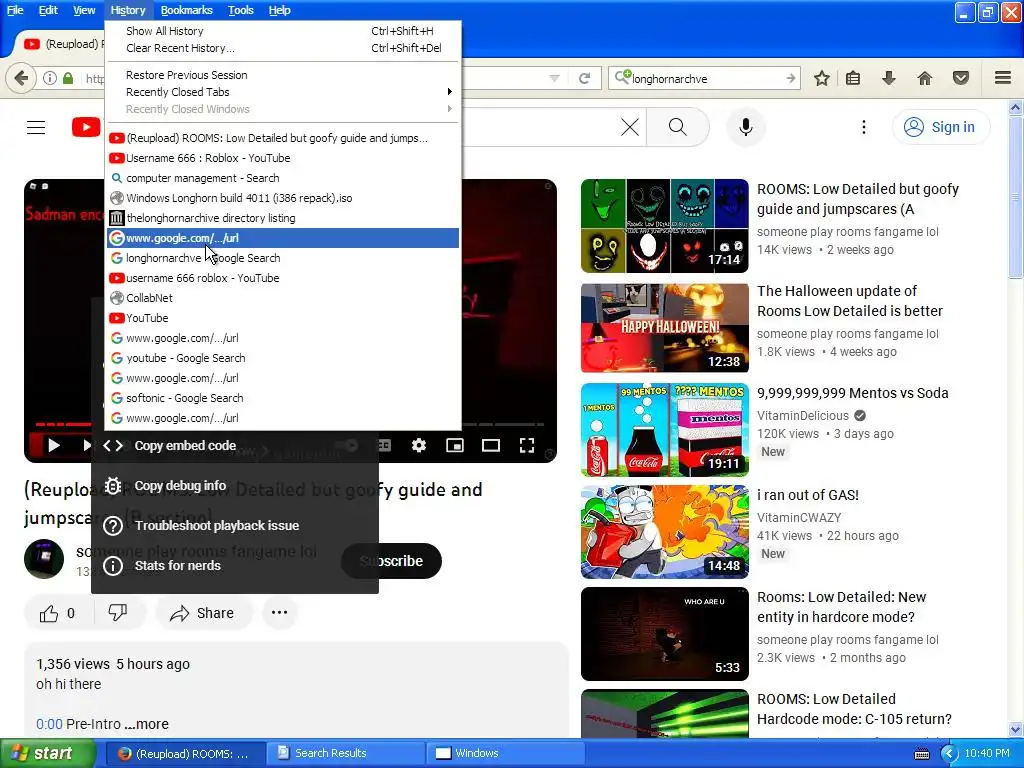Open the bookmarks list icon

[x=853, y=78]
